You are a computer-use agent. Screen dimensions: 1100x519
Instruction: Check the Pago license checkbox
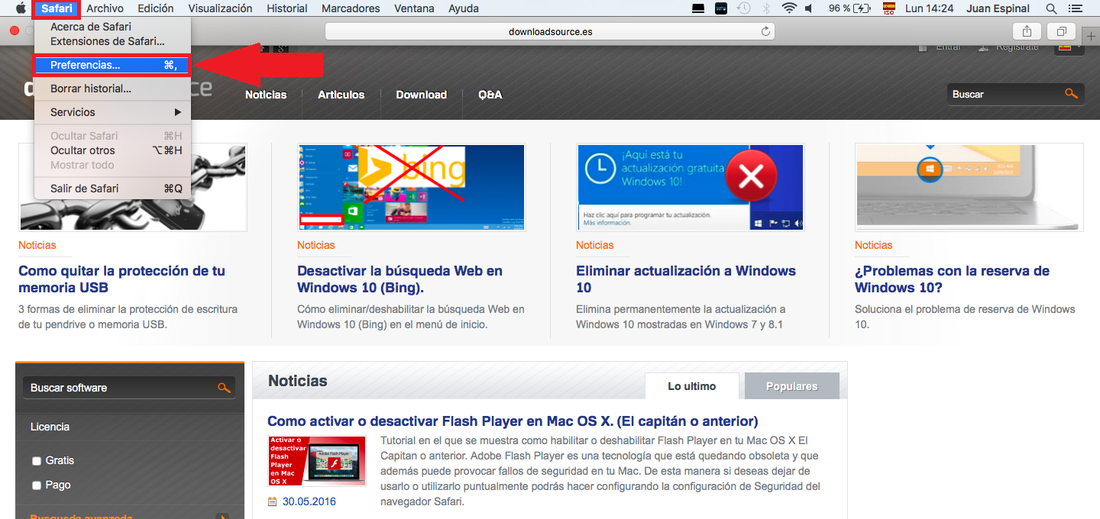tap(36, 485)
